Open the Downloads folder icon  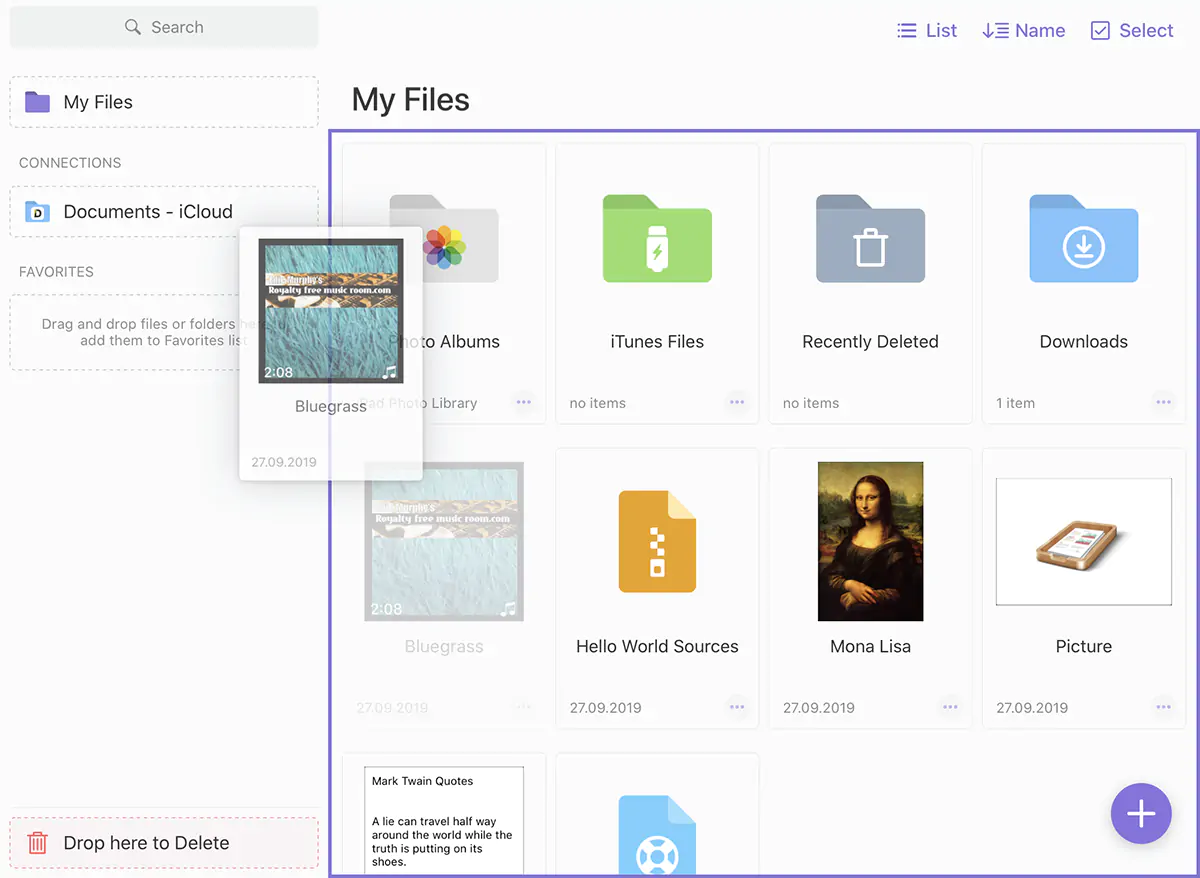click(x=1083, y=239)
